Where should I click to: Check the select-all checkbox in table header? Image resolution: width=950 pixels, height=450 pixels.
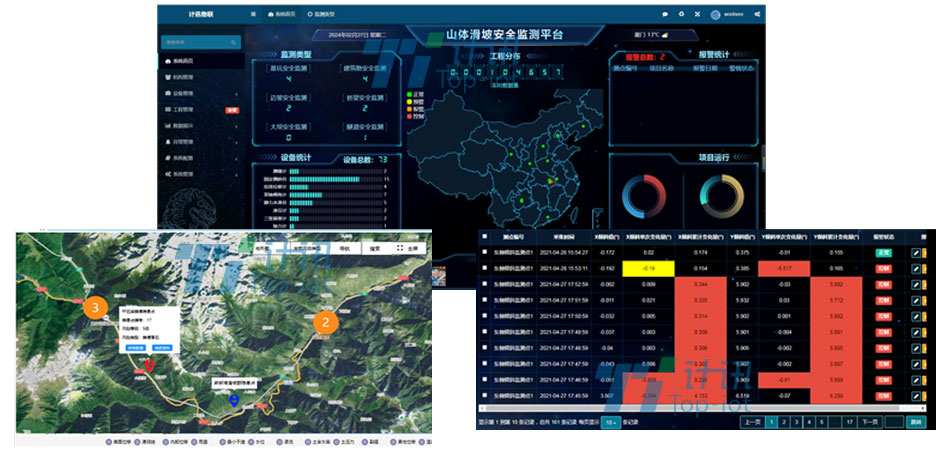[483, 237]
